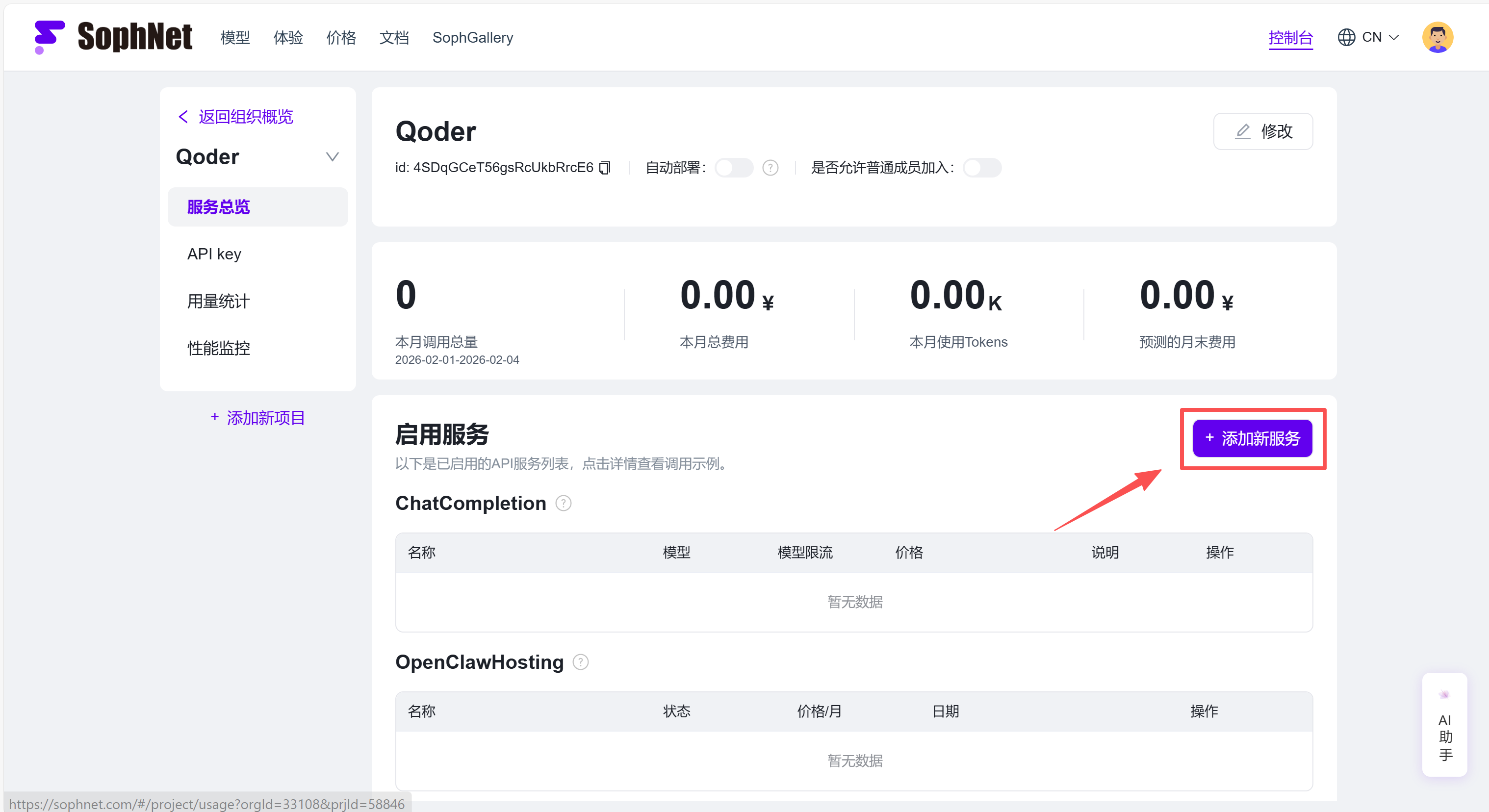Image resolution: width=1489 pixels, height=812 pixels.
Task: Click the ChatCompletion help question icon
Action: tap(563, 503)
